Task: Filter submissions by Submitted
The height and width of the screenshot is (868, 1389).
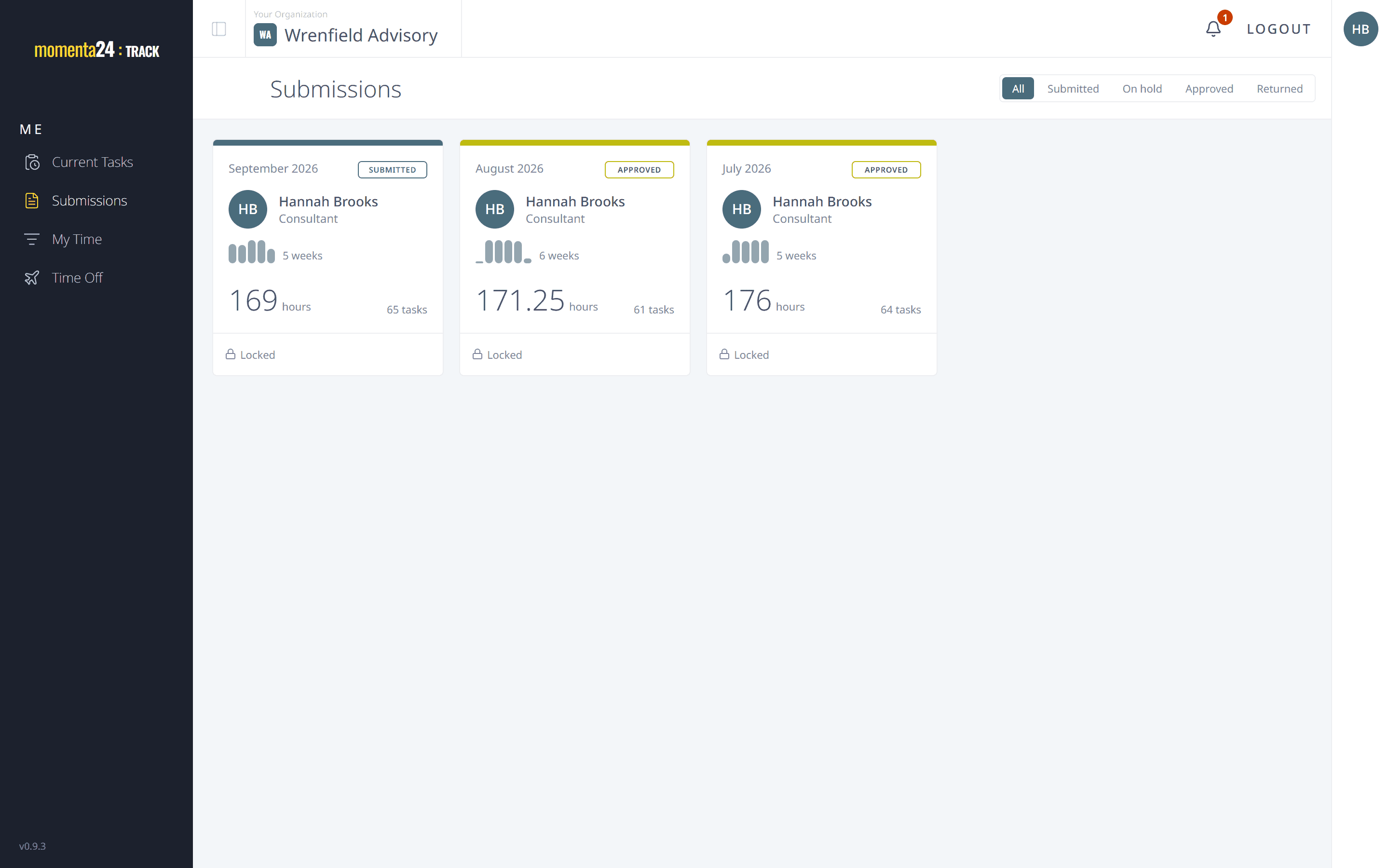Action: tap(1073, 88)
